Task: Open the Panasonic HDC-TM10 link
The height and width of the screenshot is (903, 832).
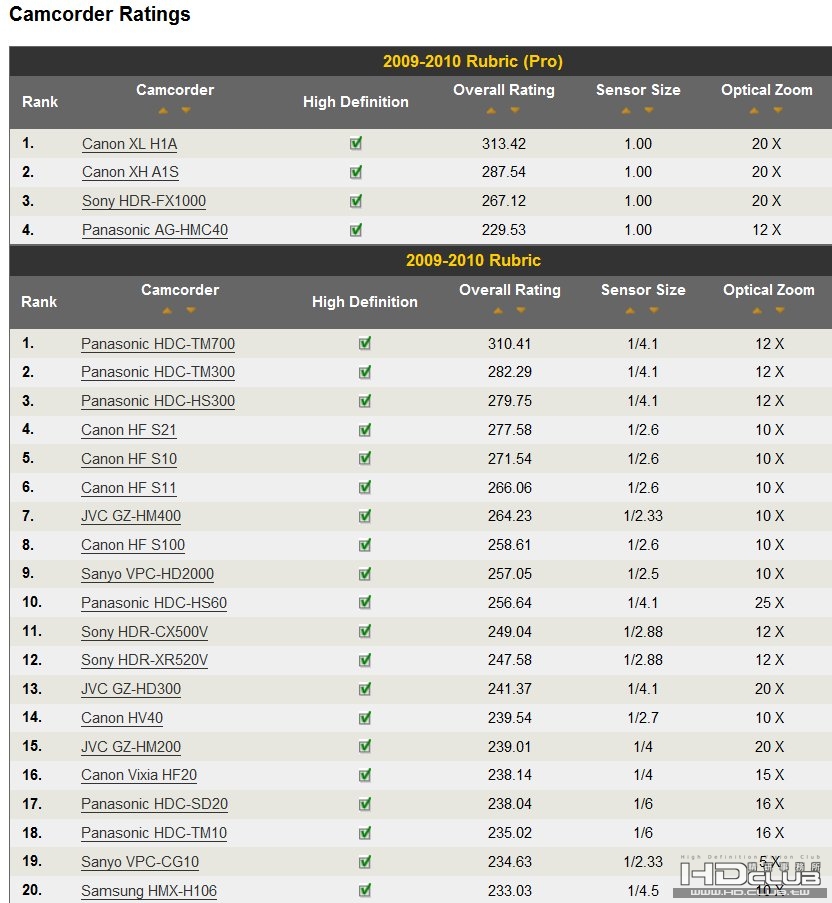Action: pyautogui.click(x=154, y=833)
